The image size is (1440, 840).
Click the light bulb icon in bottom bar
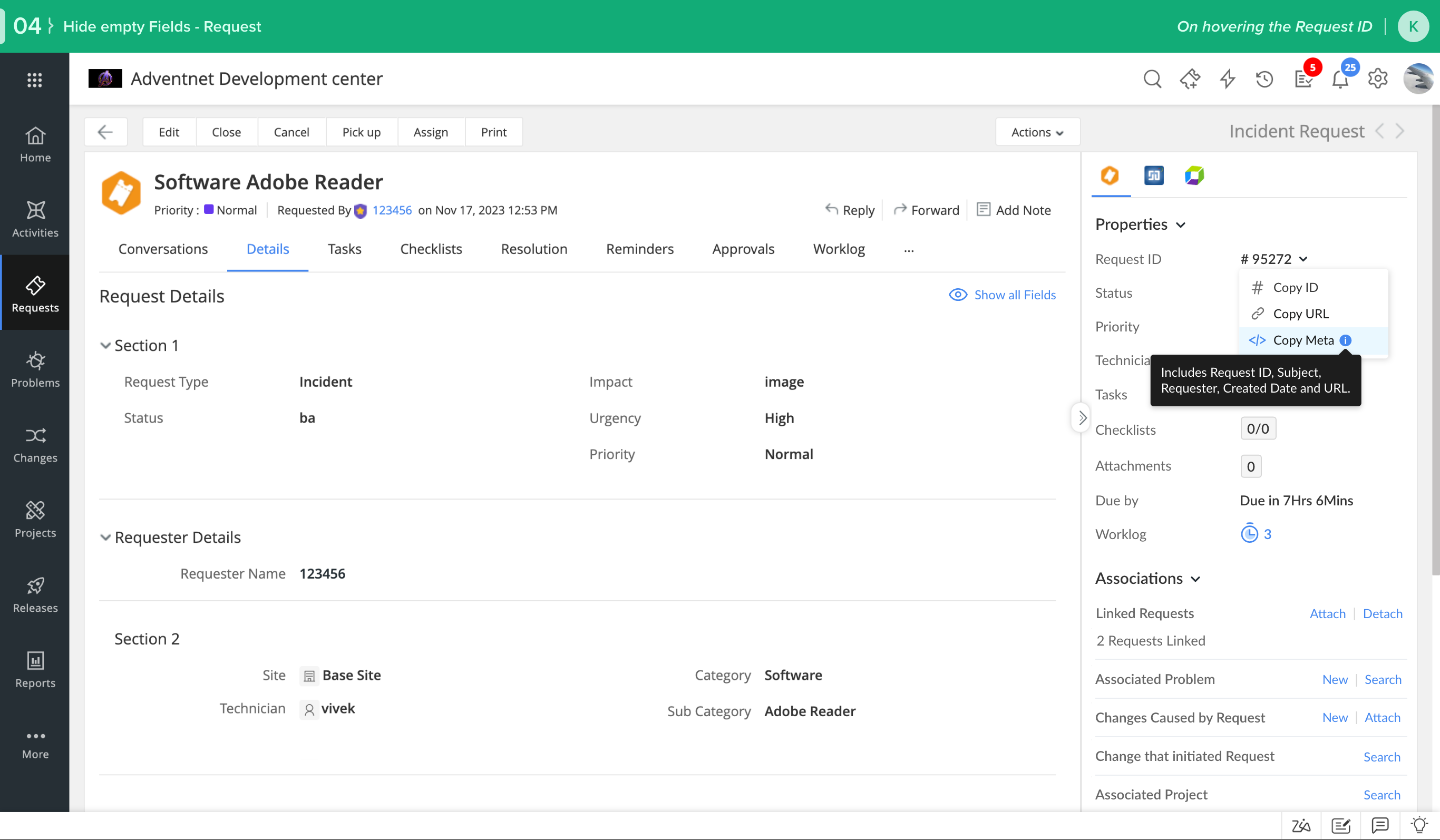coord(1419,825)
